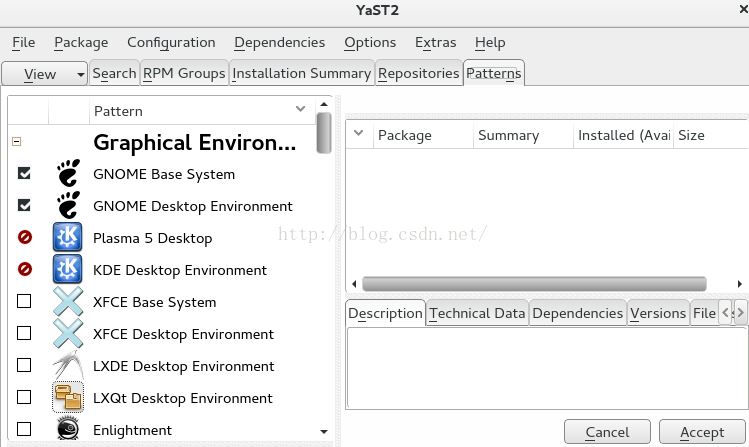Click the GNOME Desktop Environment foot icon

pos(68,205)
